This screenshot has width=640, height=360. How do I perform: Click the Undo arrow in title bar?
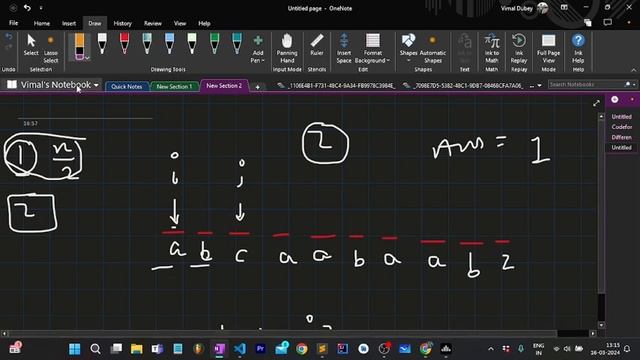pyautogui.click(x=27, y=8)
